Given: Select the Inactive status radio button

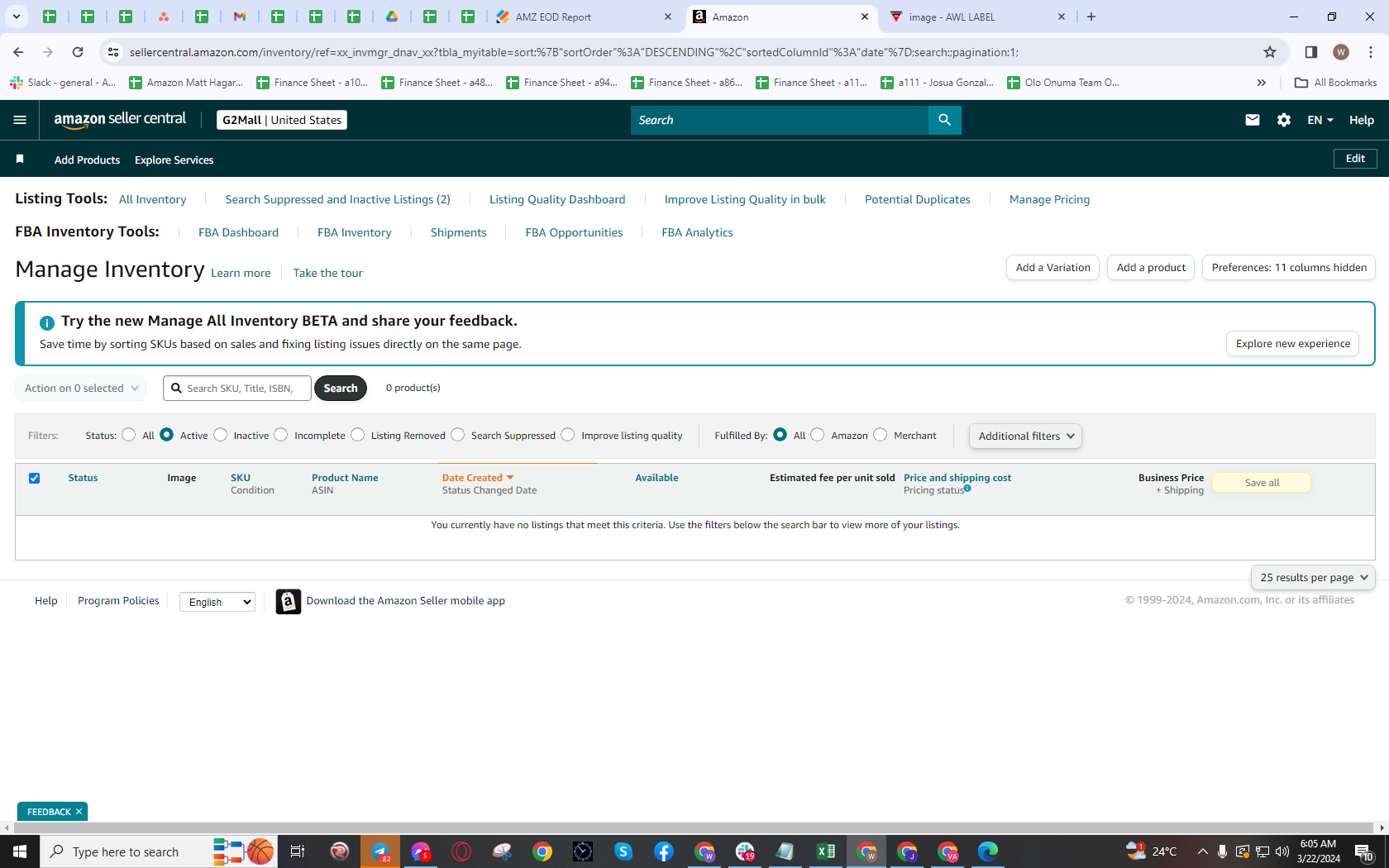Looking at the screenshot, I should [221, 435].
